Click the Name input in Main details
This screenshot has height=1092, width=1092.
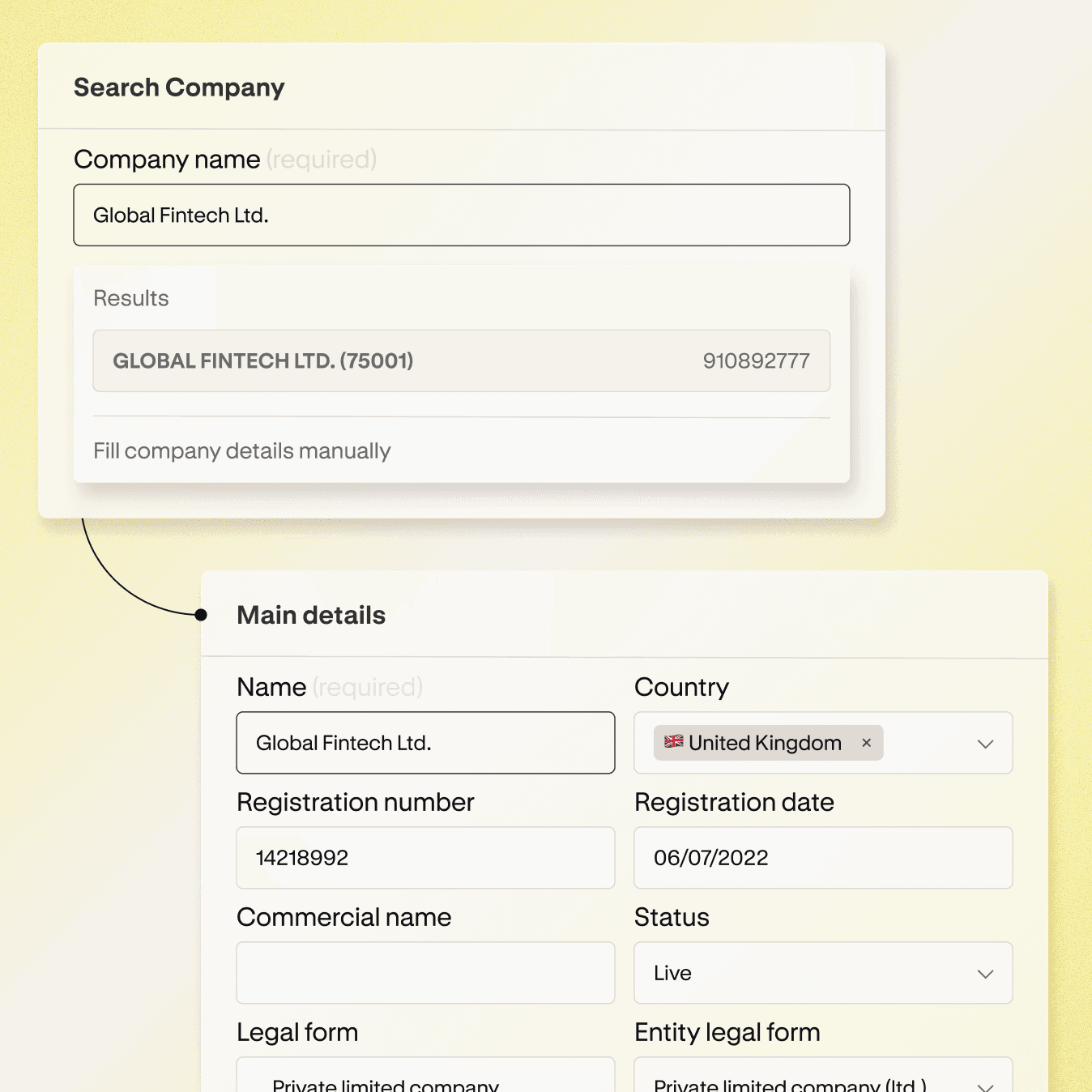coord(425,743)
